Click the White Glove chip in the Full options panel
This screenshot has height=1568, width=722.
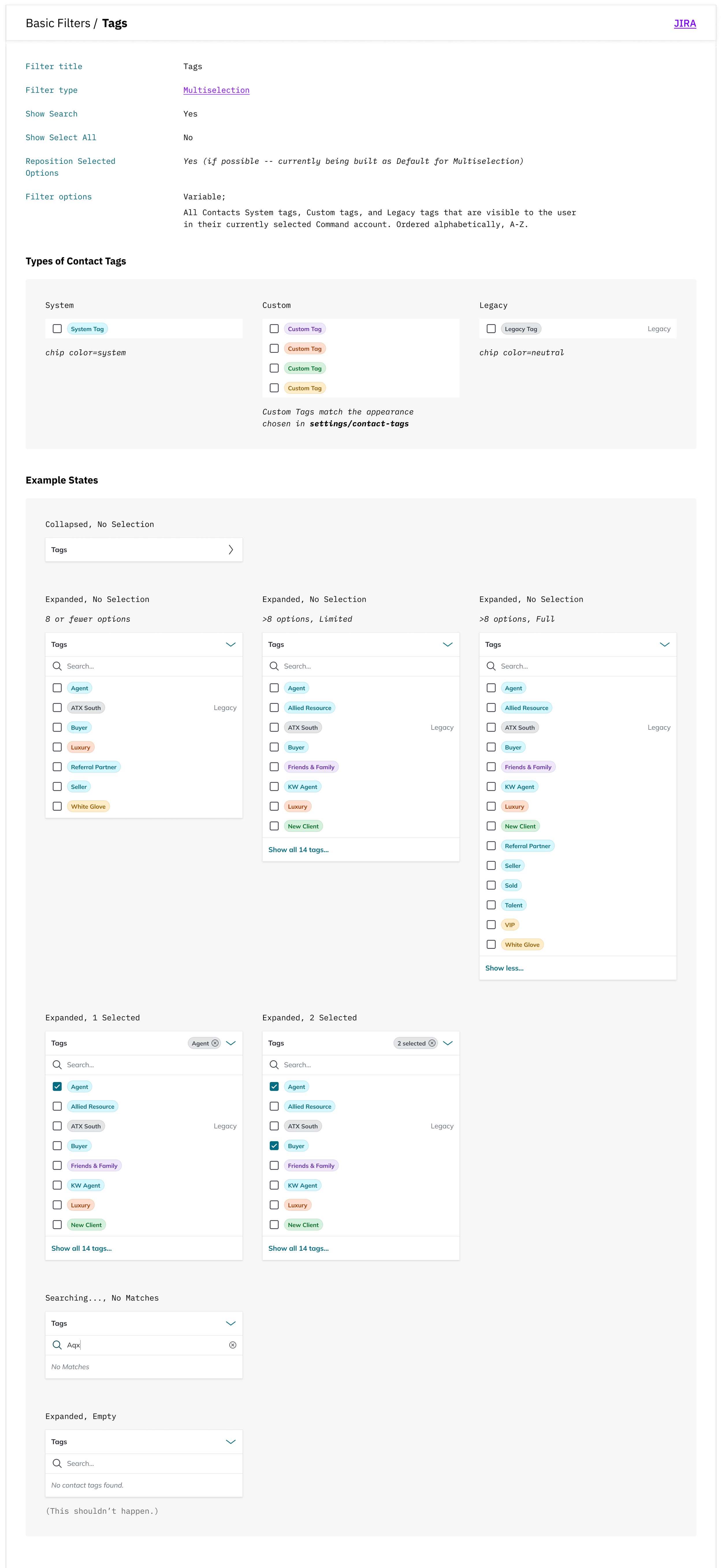[x=522, y=945]
